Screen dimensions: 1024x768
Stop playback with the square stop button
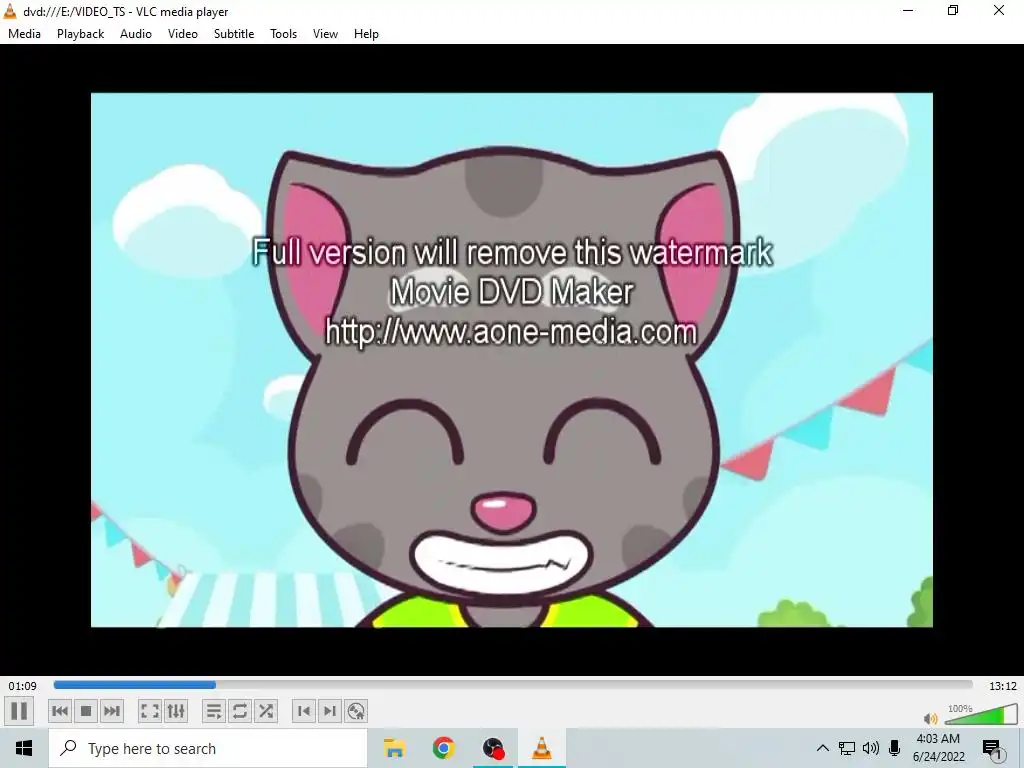coord(86,711)
